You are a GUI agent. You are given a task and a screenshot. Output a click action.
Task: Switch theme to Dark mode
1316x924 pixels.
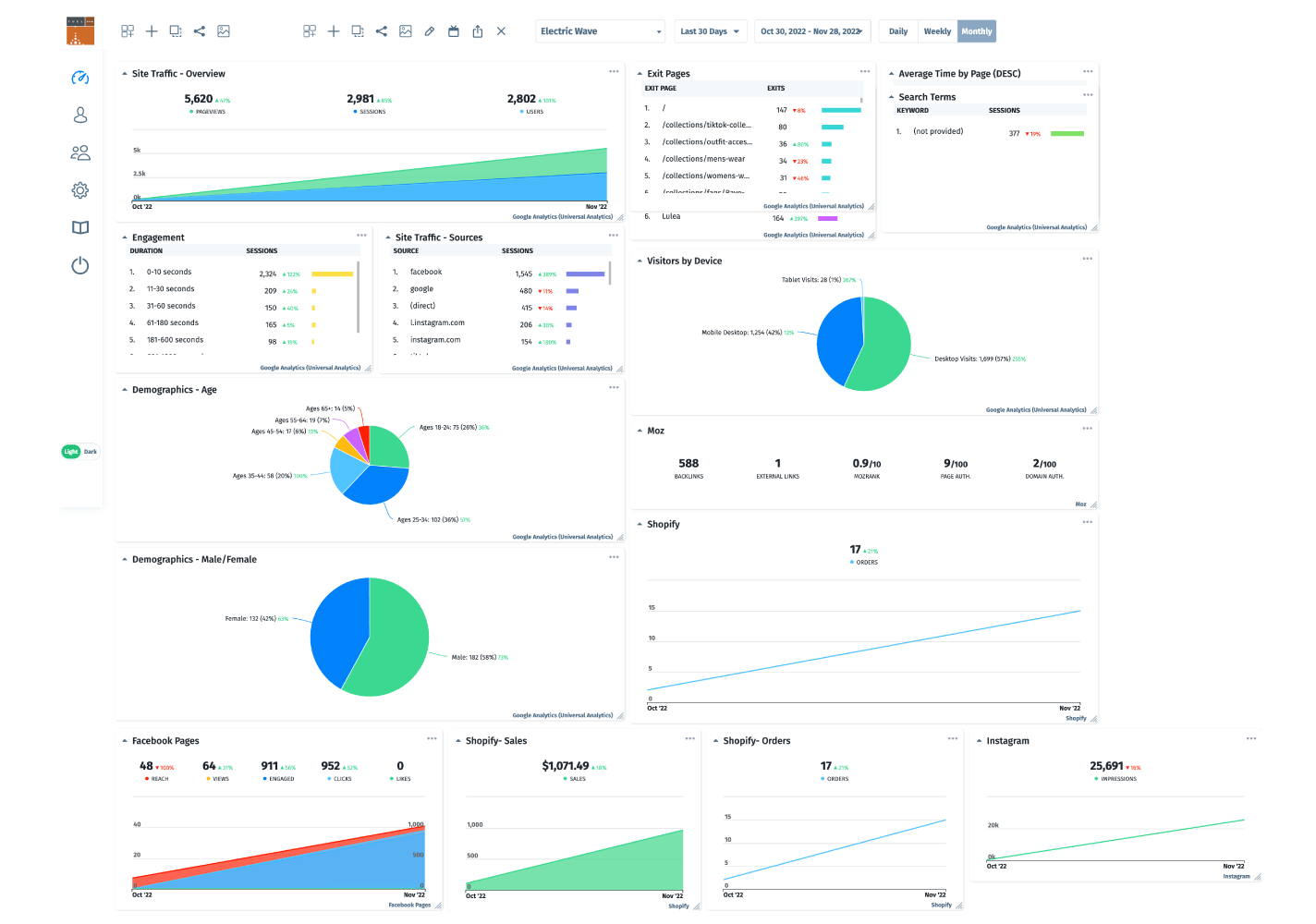[x=91, y=452]
